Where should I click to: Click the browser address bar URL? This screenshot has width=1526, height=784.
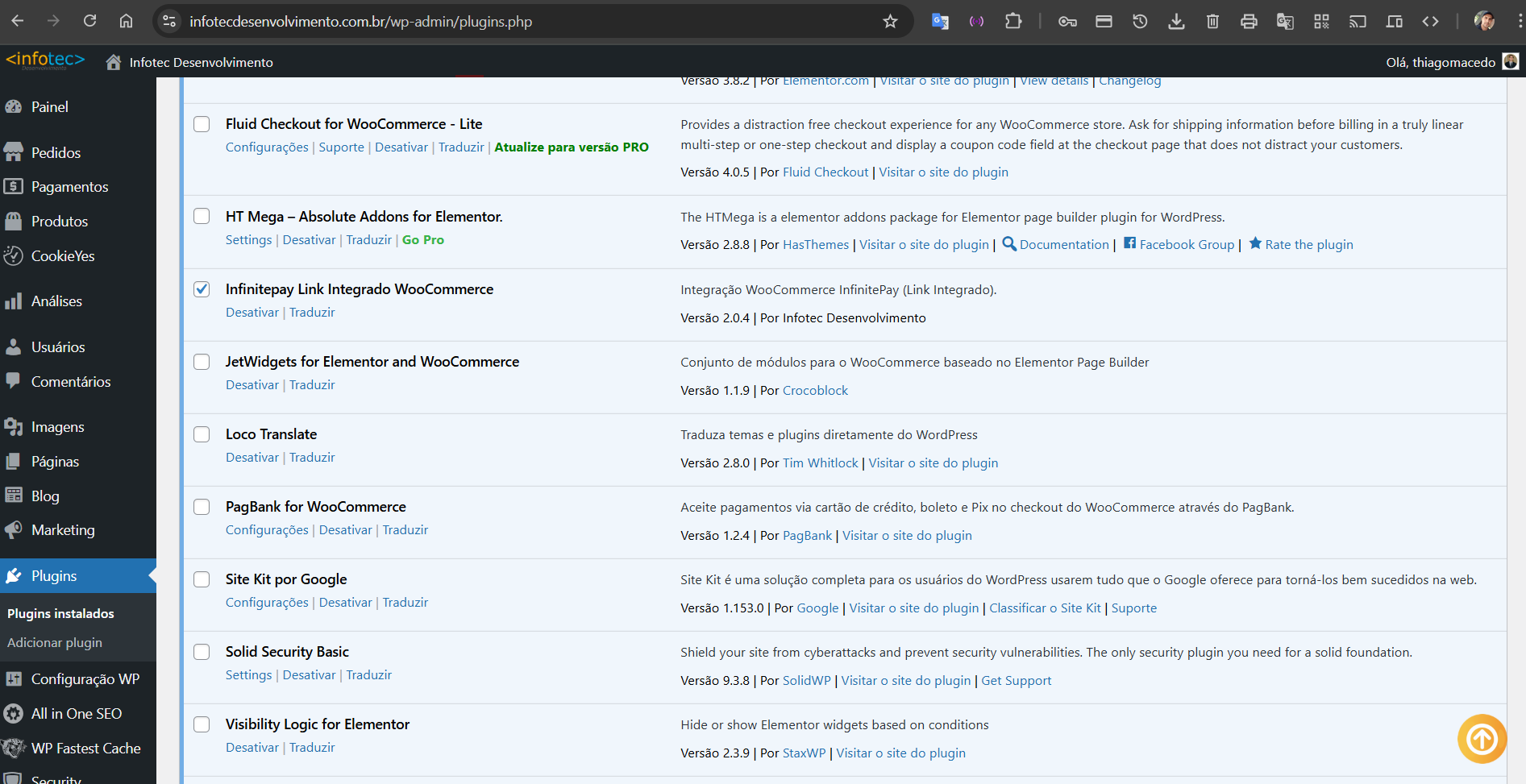360,22
